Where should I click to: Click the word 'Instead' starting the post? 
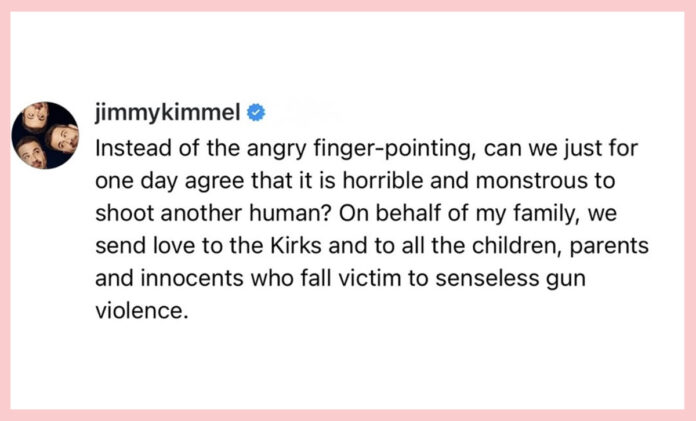coord(134,148)
